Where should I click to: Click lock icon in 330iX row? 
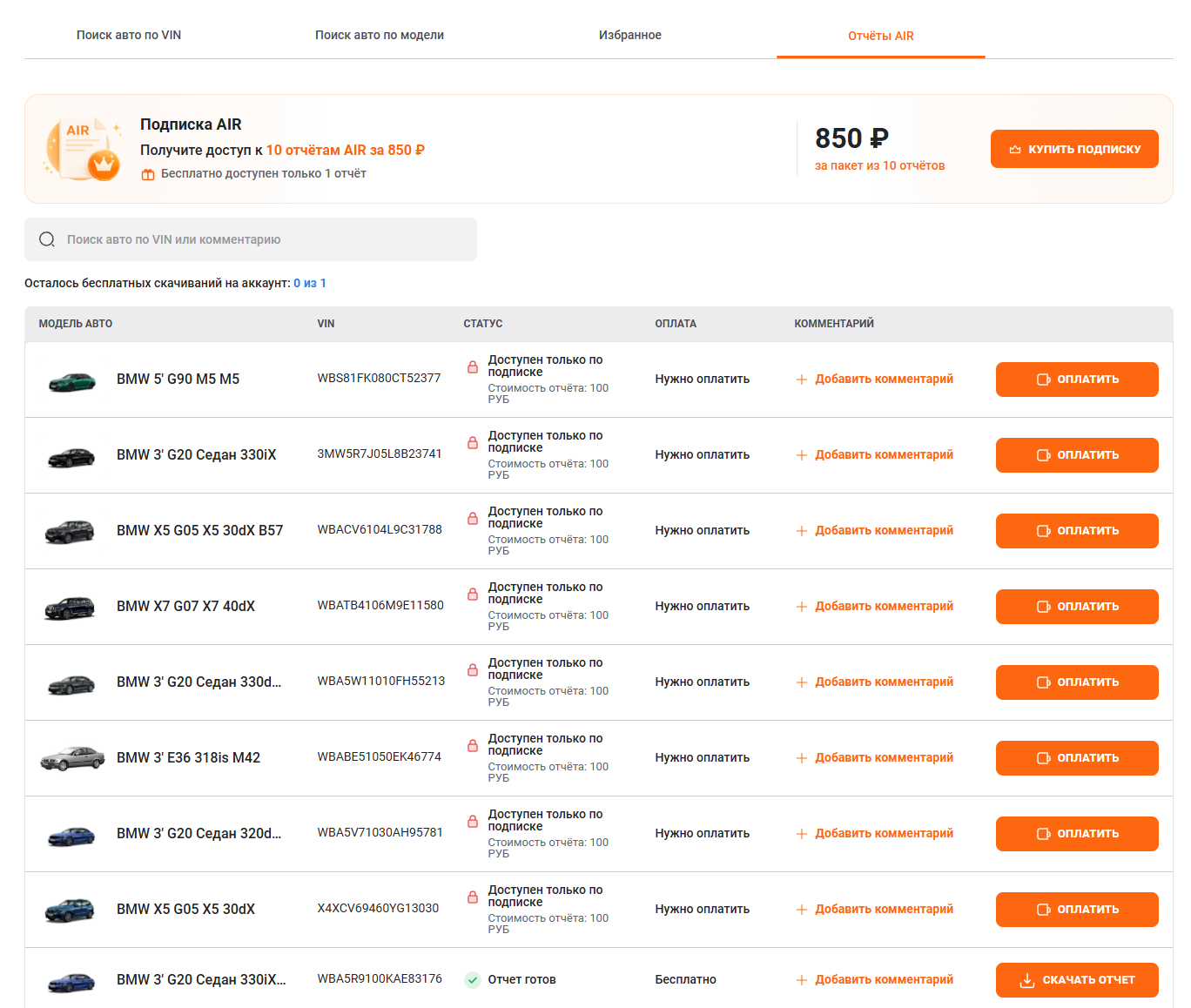(473, 443)
